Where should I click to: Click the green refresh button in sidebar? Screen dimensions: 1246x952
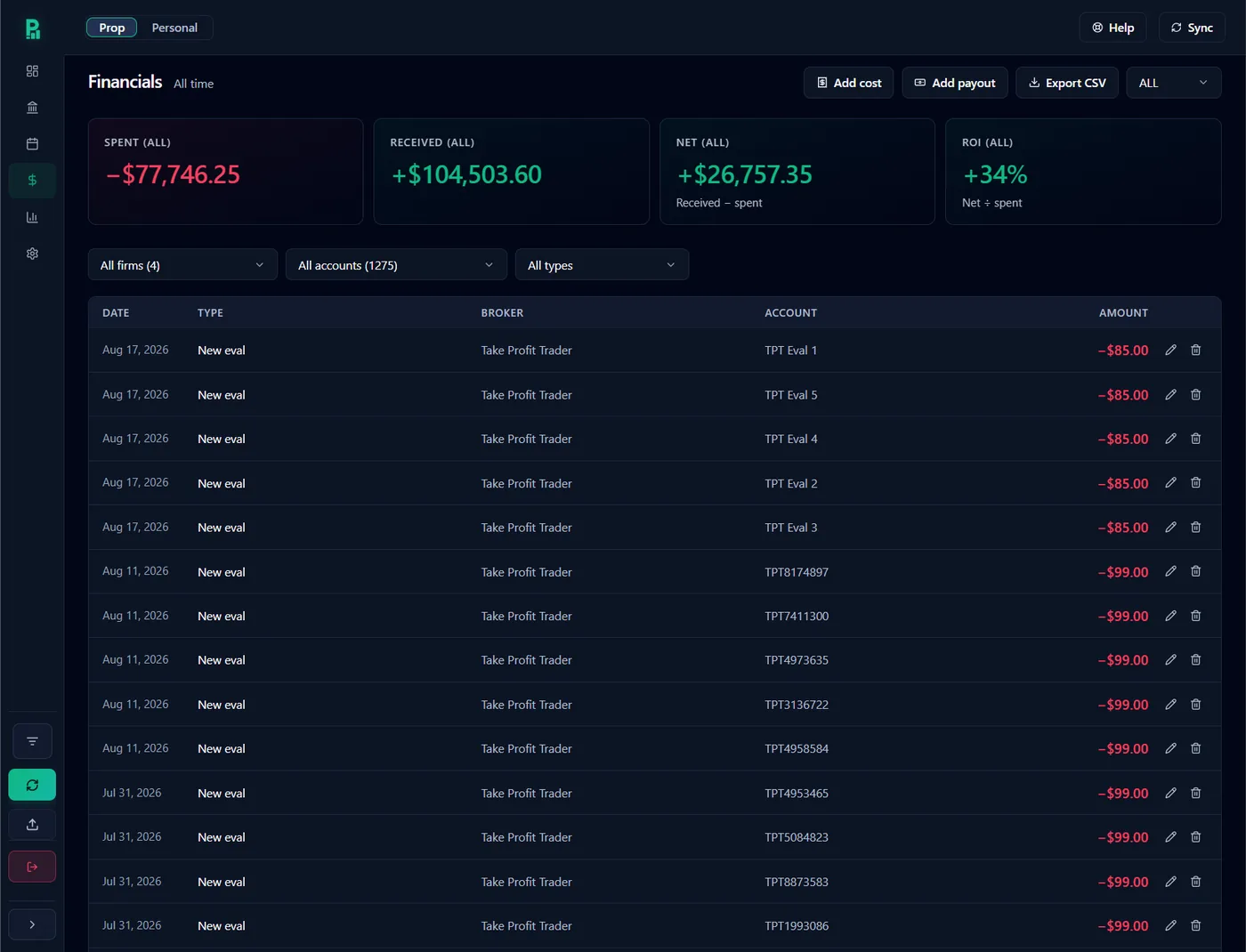pos(32,785)
